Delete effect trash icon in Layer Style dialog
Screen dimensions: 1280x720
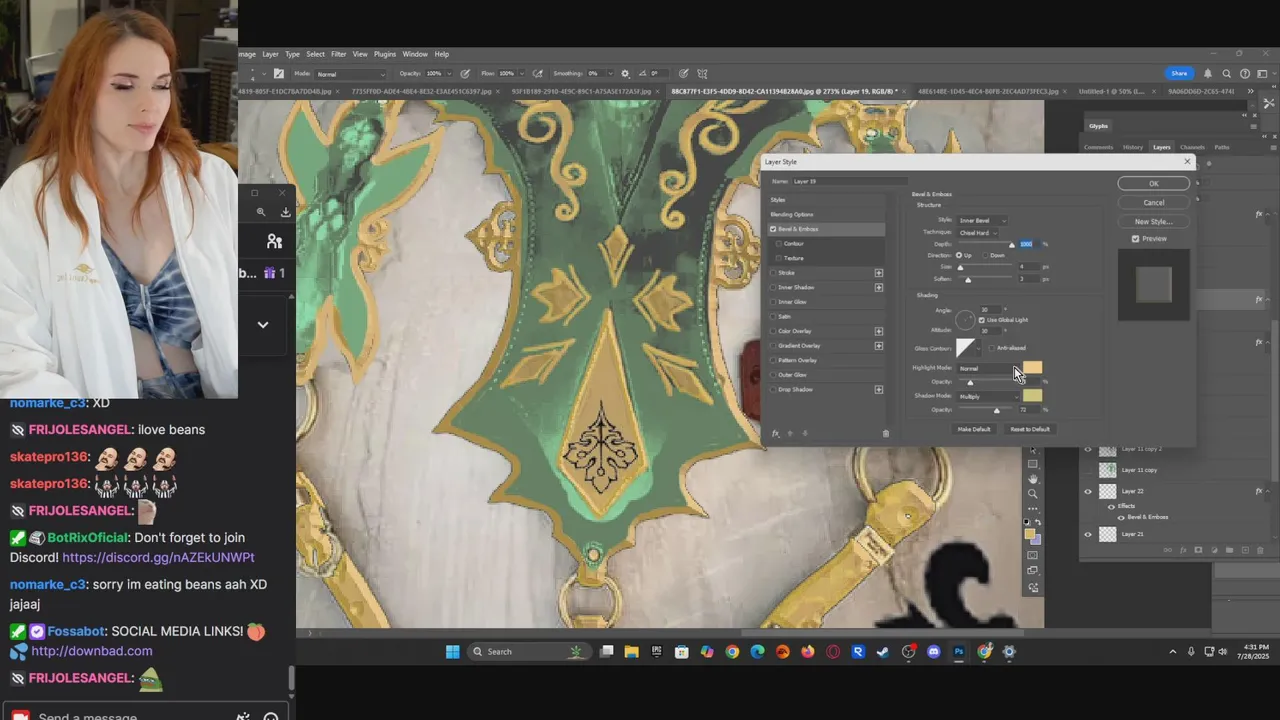pos(885,433)
